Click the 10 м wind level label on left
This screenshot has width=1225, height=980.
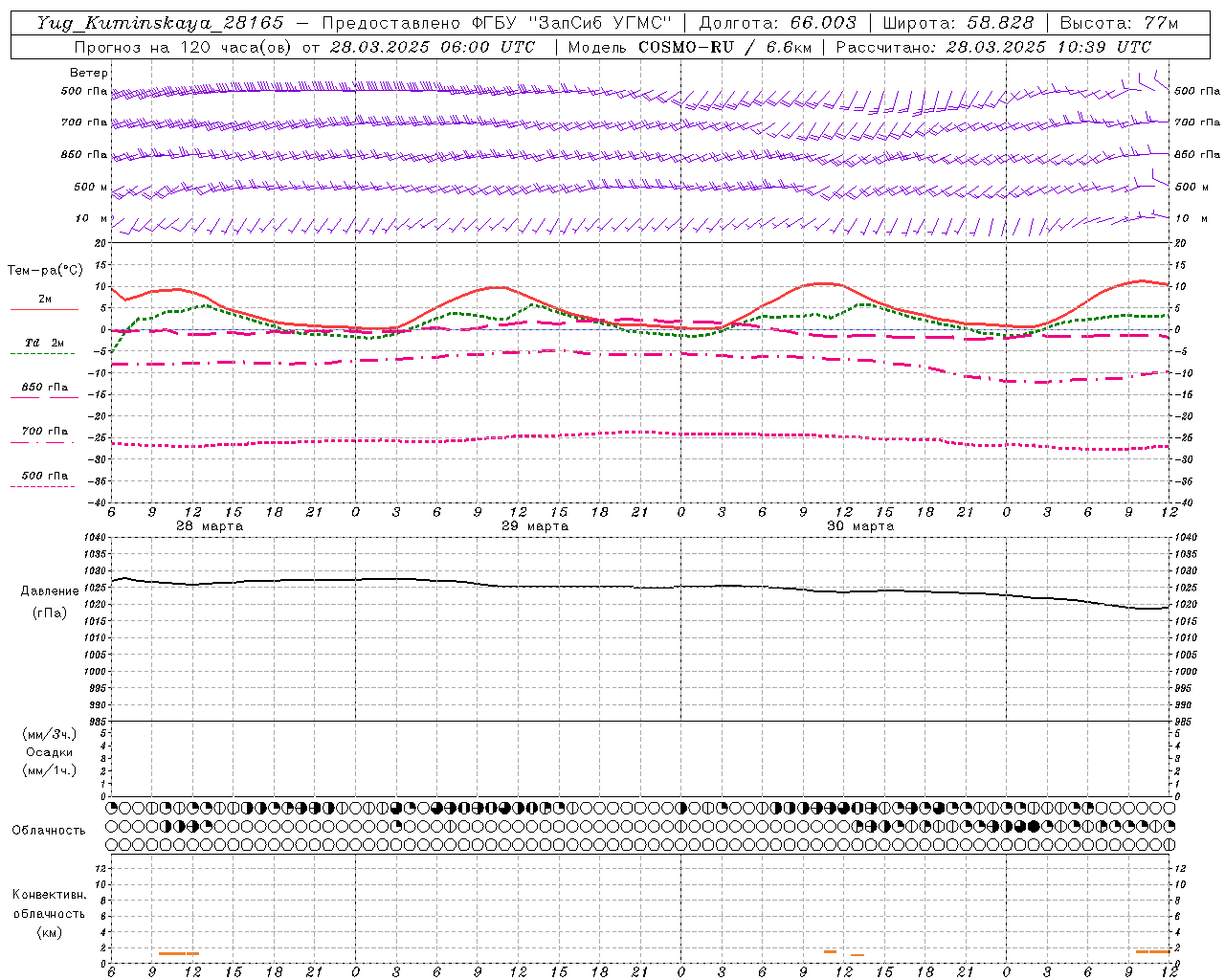(92, 218)
